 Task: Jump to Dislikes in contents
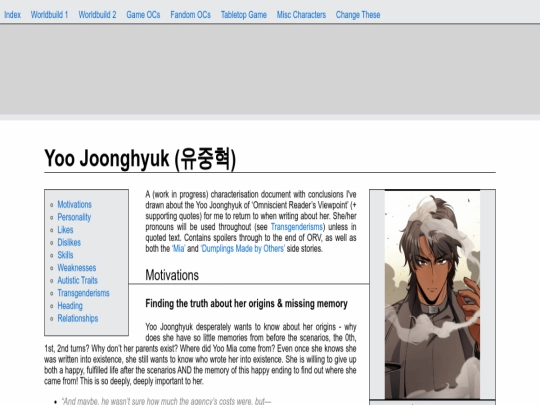coord(69,242)
